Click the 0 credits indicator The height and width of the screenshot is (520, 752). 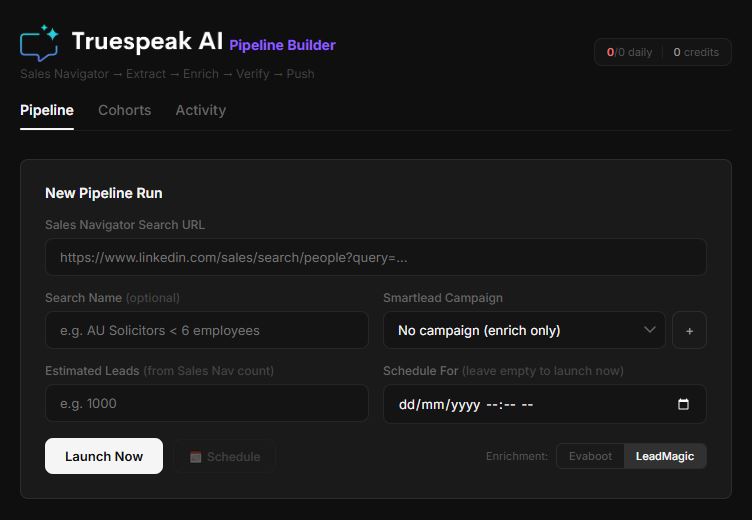click(696, 52)
